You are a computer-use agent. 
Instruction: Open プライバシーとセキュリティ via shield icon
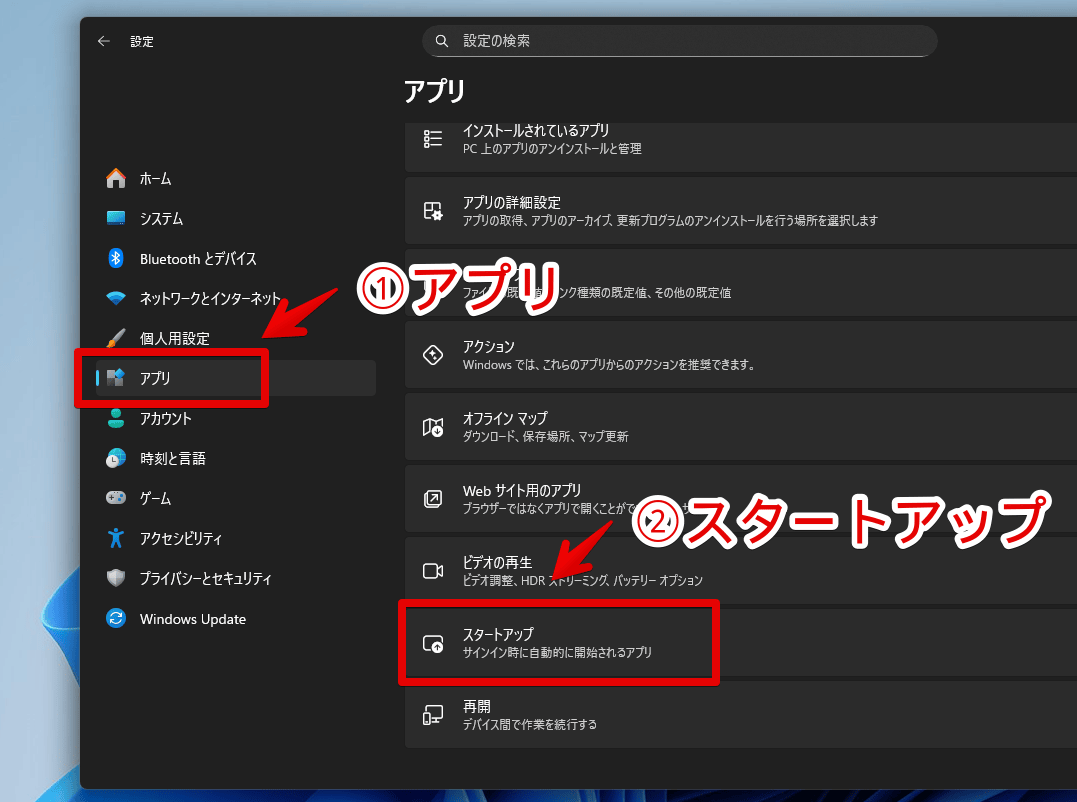[x=116, y=579]
